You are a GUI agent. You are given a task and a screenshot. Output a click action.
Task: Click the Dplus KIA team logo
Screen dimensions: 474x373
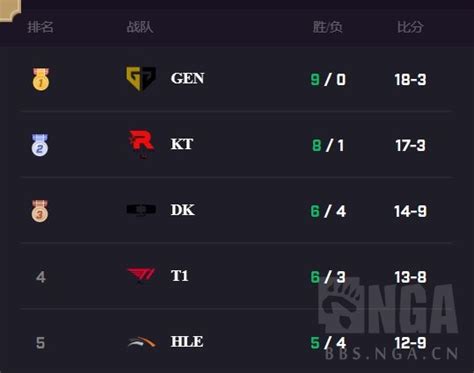tap(141, 210)
